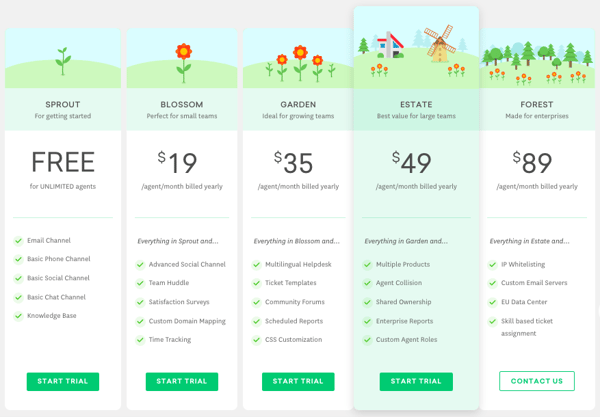Start trial for the Blossom plan

click(x=182, y=381)
